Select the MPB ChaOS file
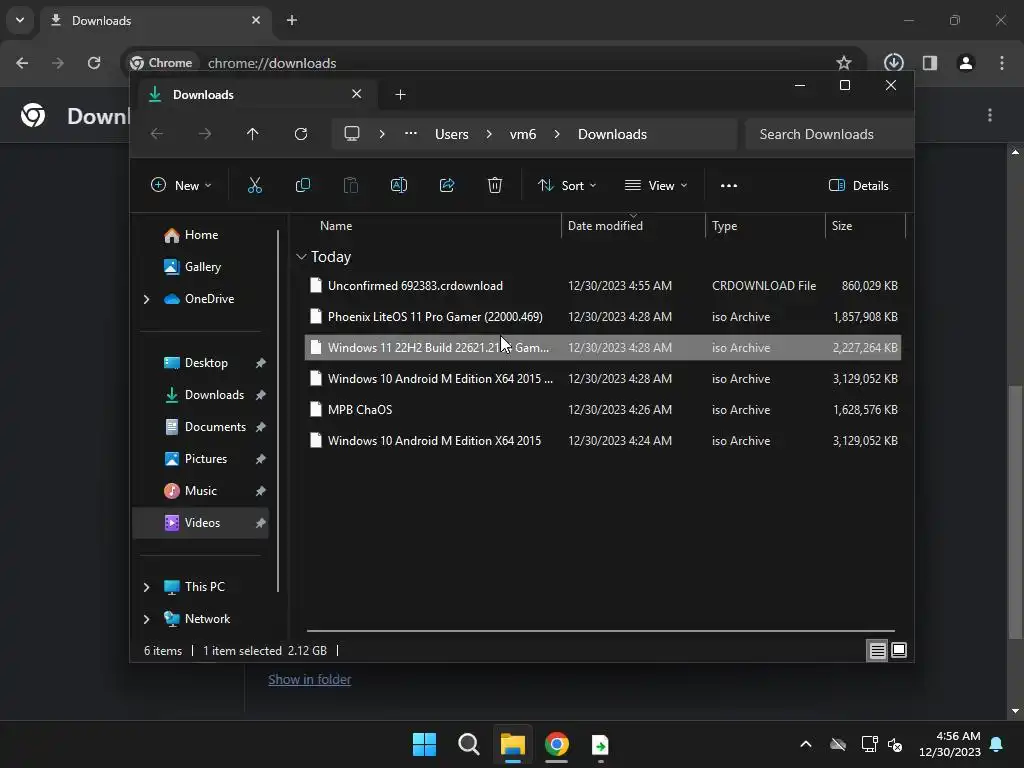 603,410
